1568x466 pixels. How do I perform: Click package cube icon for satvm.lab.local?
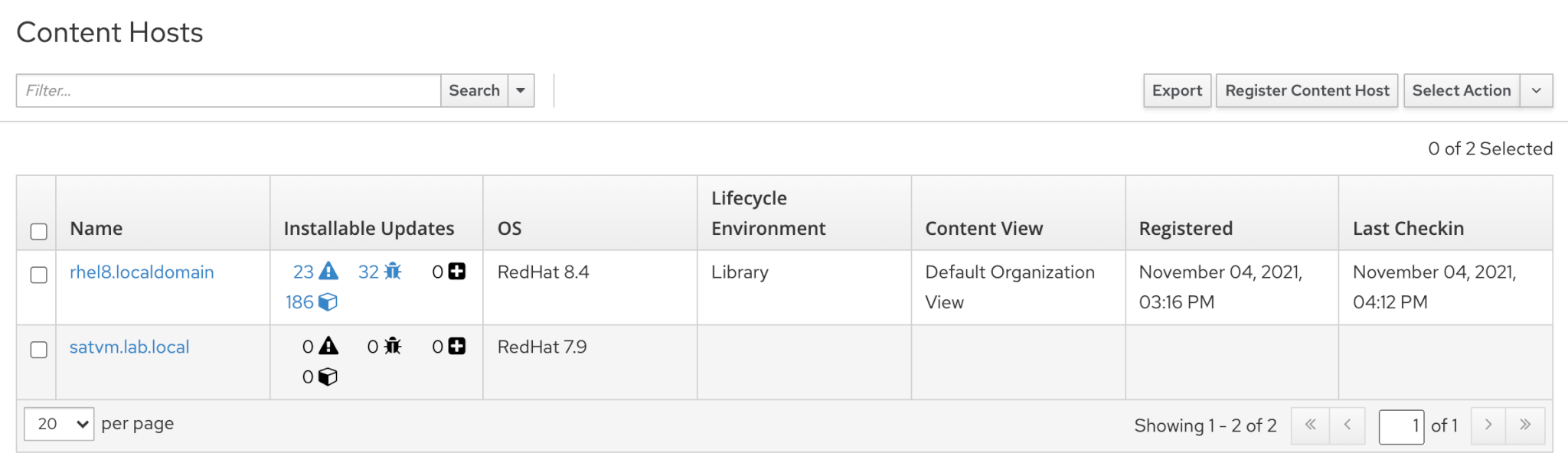point(328,377)
